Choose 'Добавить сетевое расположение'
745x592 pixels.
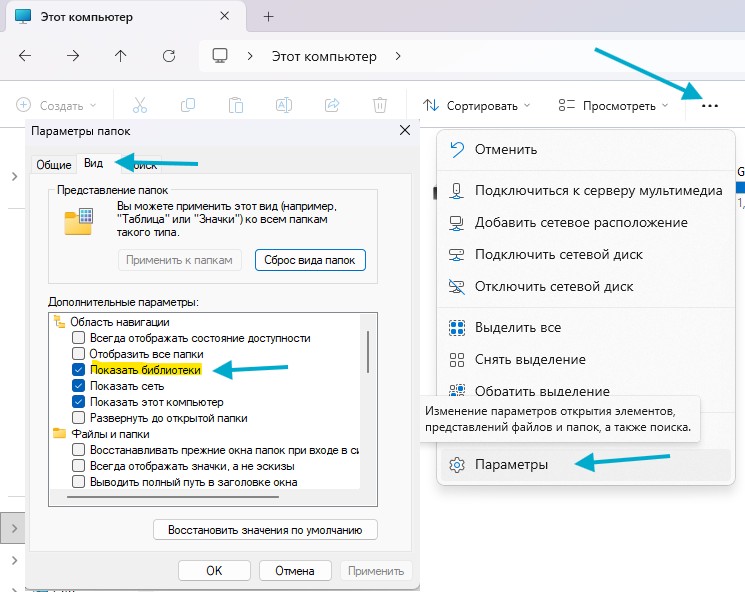(585, 222)
